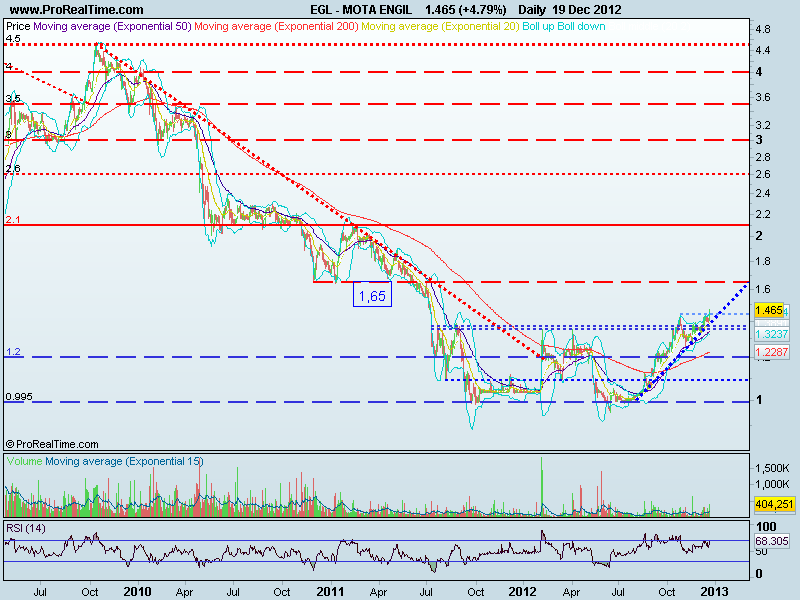Click 3.6 on the price axis
The height and width of the screenshot is (600, 800).
(x=763, y=97)
